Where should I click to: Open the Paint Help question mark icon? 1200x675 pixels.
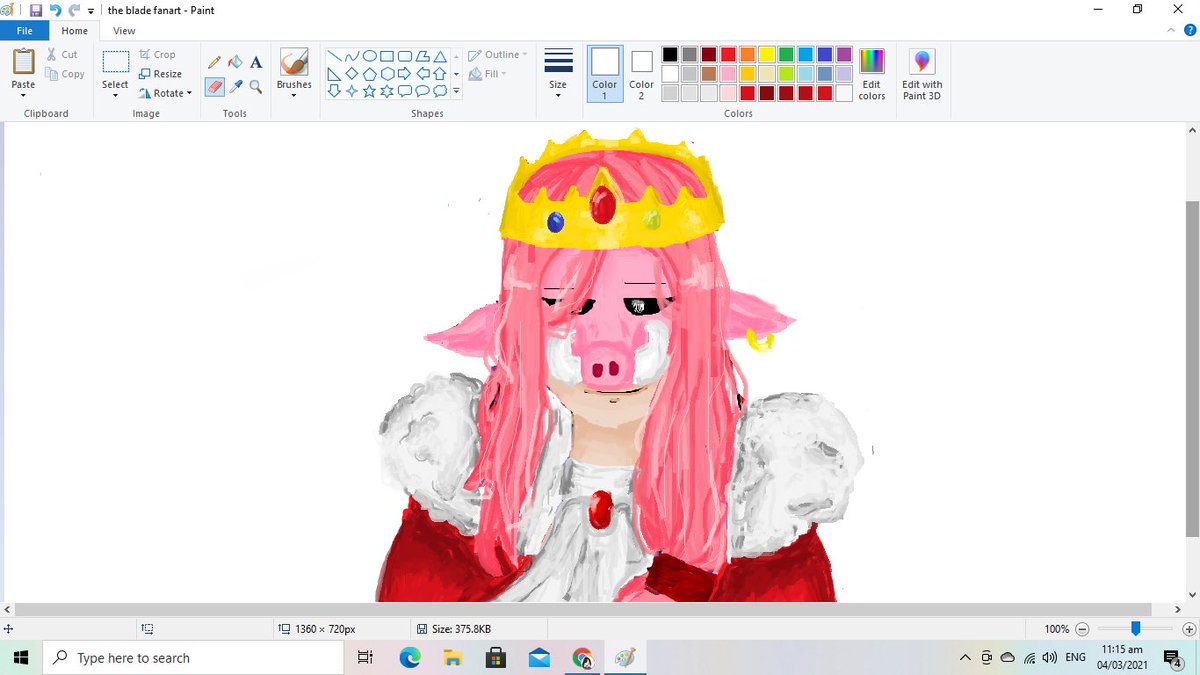point(1190,30)
